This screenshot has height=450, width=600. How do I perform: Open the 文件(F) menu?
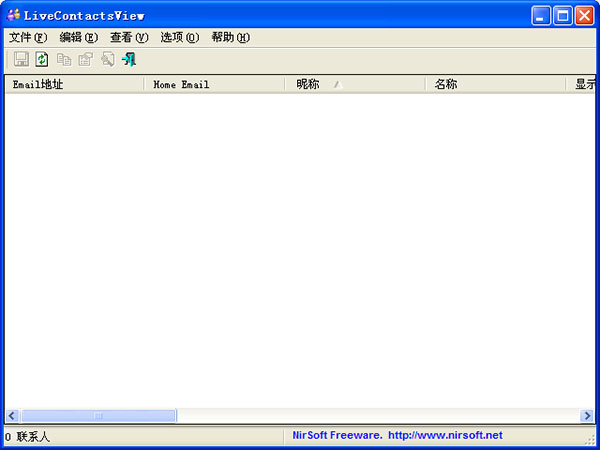coord(28,38)
